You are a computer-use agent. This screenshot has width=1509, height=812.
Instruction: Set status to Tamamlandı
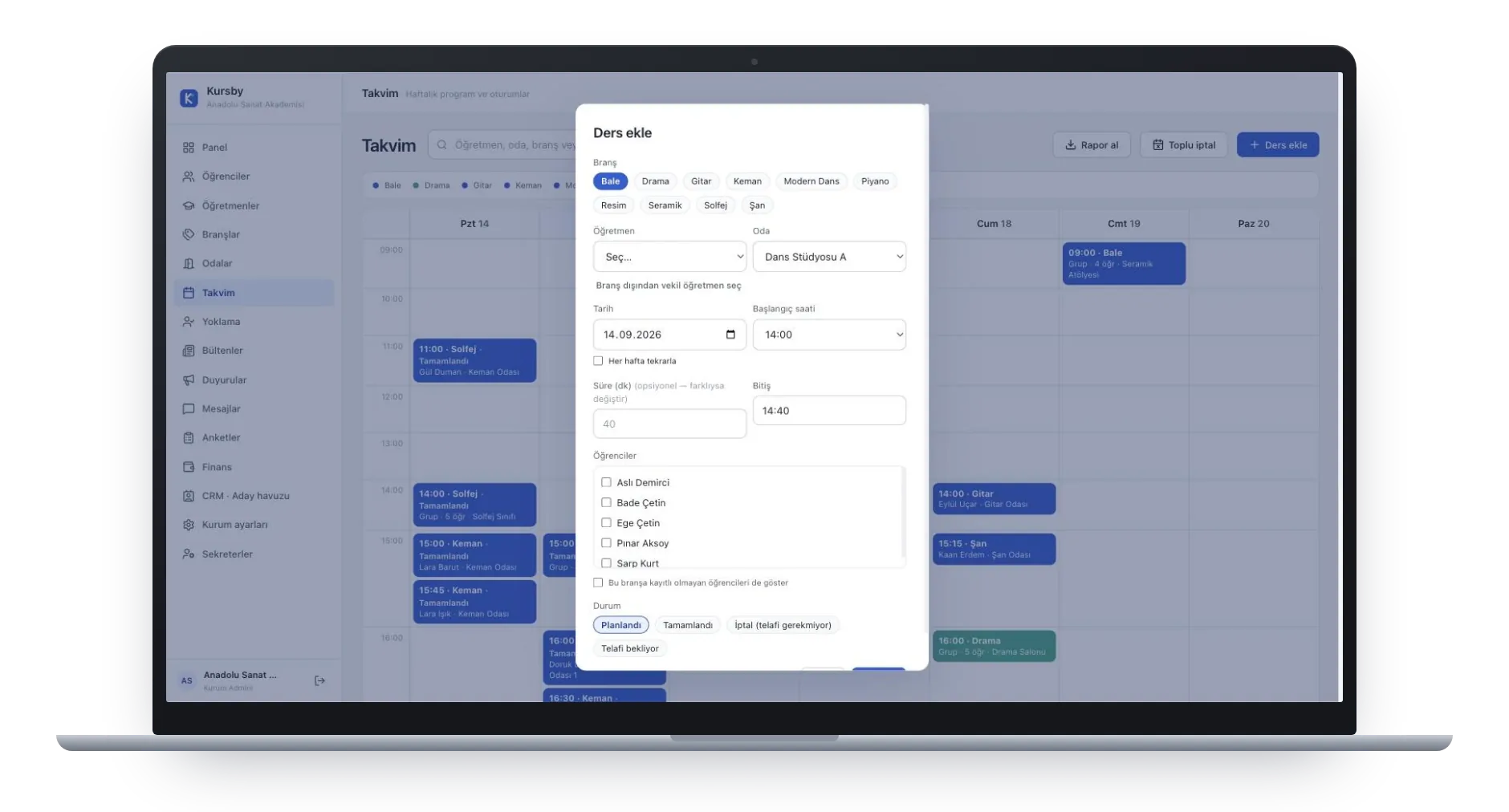click(688, 625)
